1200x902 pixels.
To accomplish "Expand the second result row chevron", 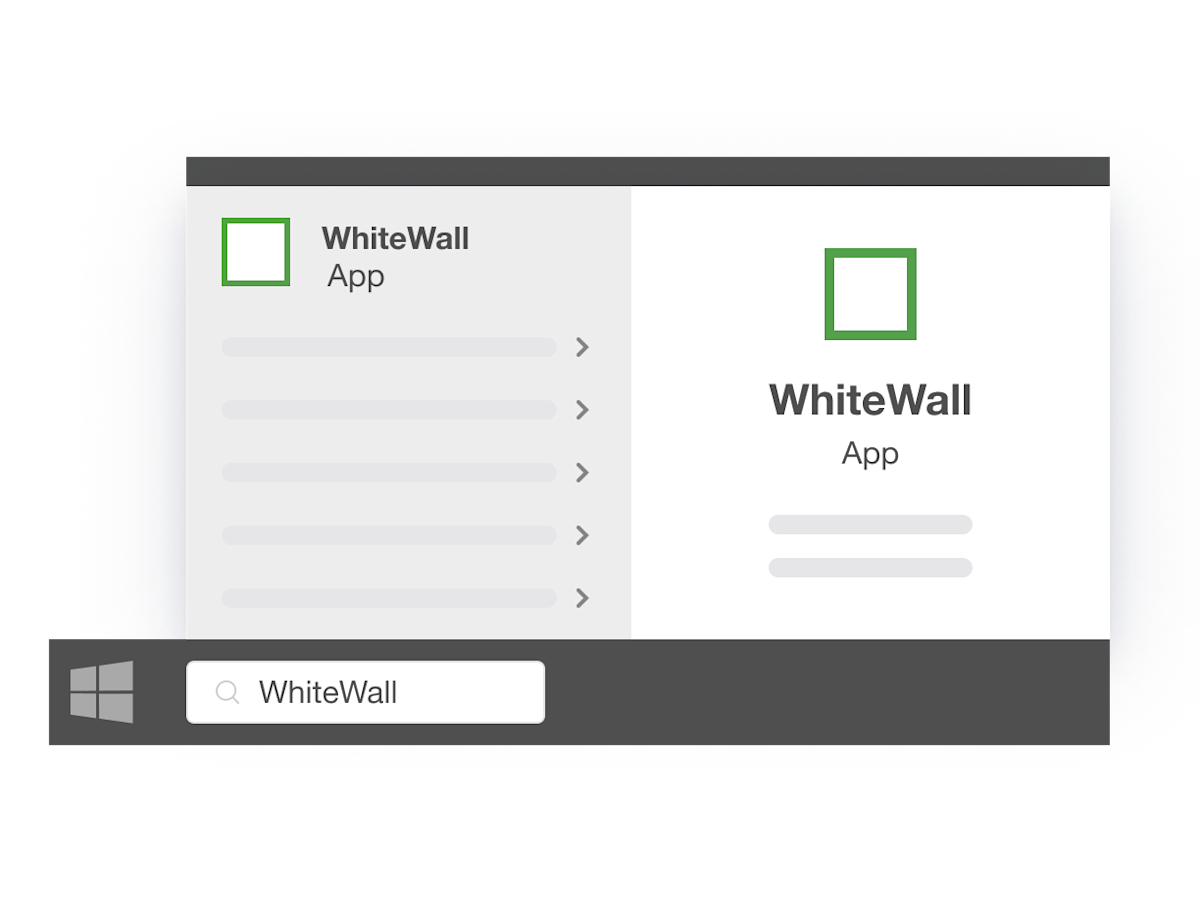I will pyautogui.click(x=582, y=410).
